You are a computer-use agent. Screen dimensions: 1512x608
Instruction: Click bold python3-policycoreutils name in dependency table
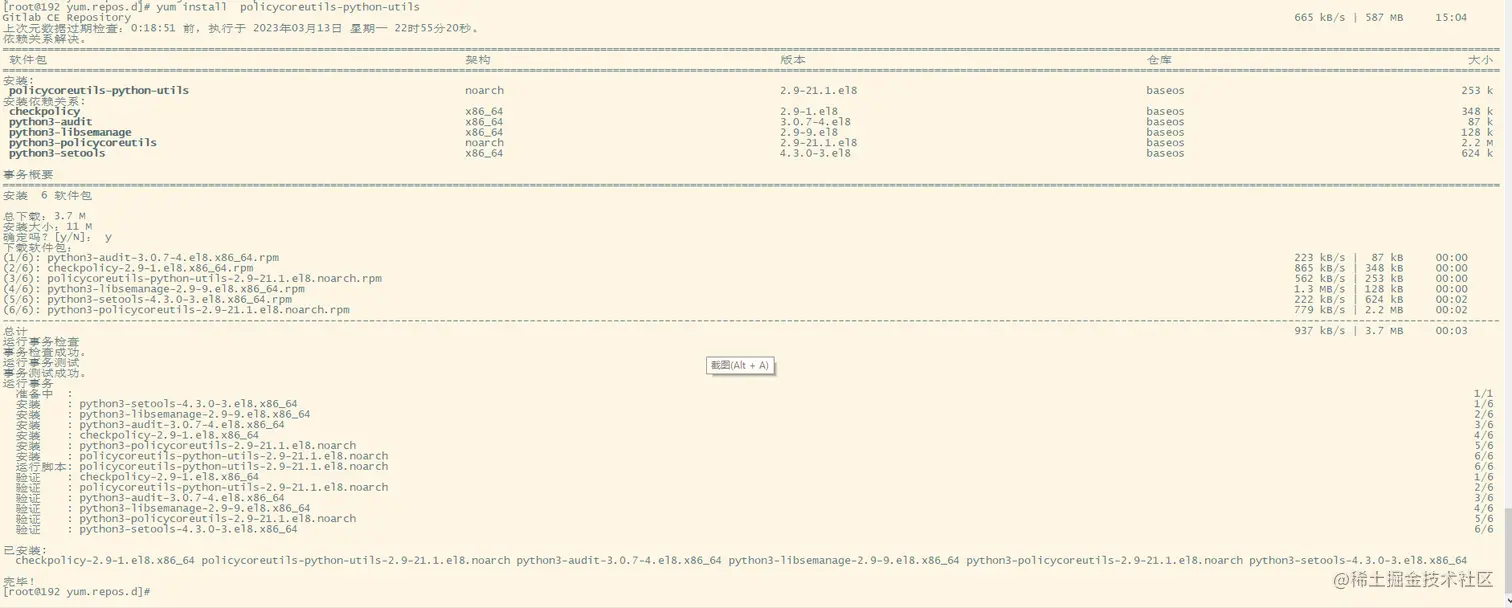pyautogui.click(x=83, y=143)
